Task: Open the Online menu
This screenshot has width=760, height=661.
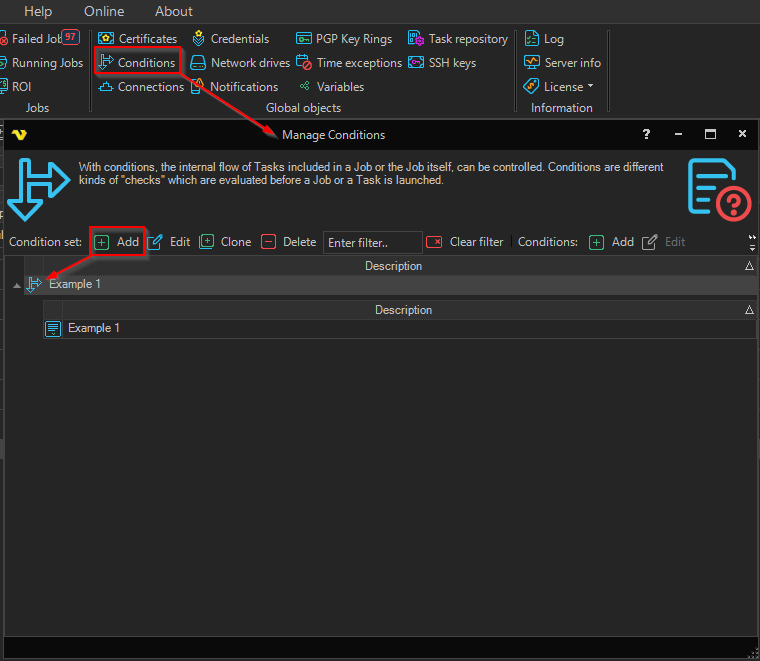Action: point(104,11)
